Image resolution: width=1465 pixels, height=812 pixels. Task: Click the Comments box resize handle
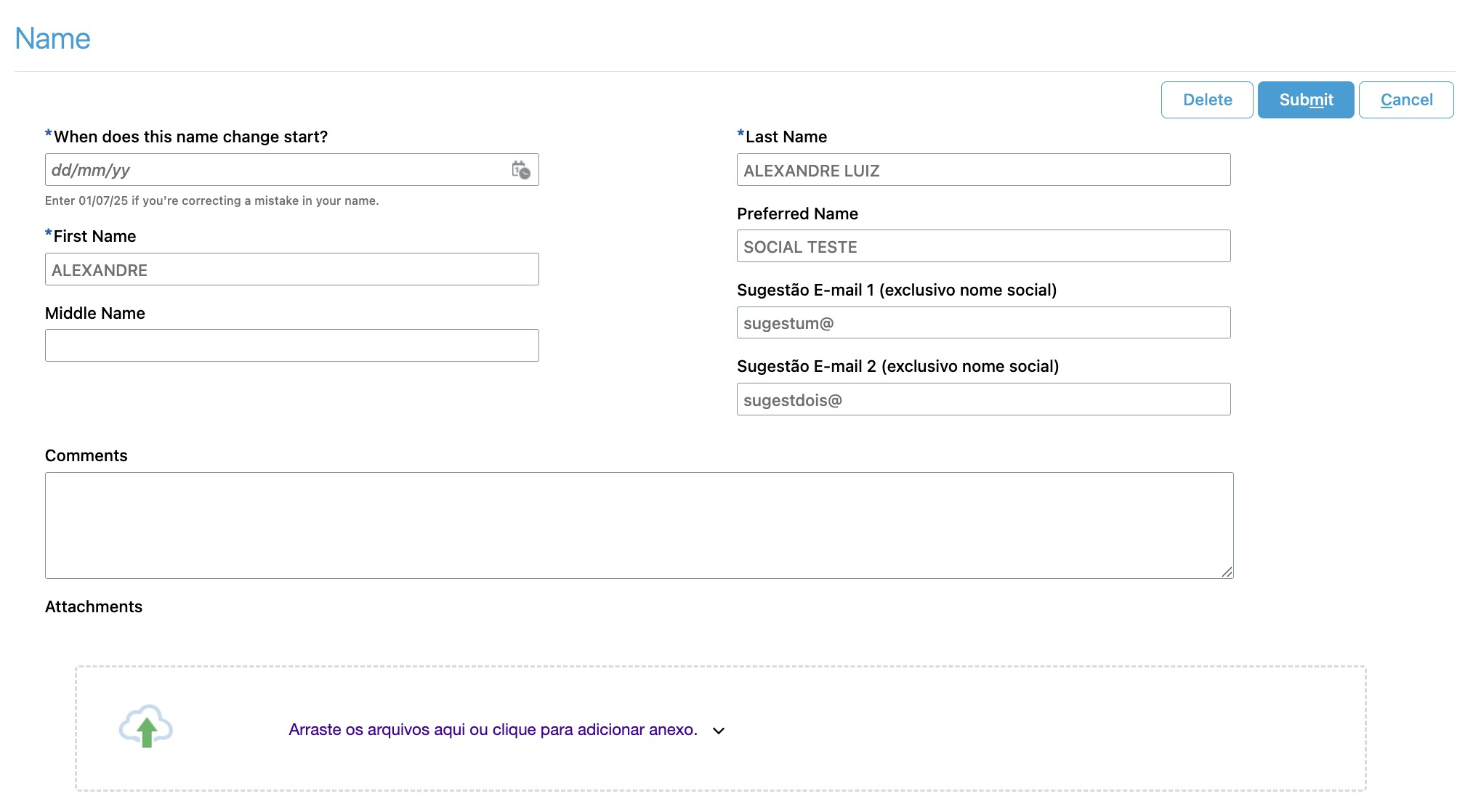pyautogui.click(x=1228, y=571)
